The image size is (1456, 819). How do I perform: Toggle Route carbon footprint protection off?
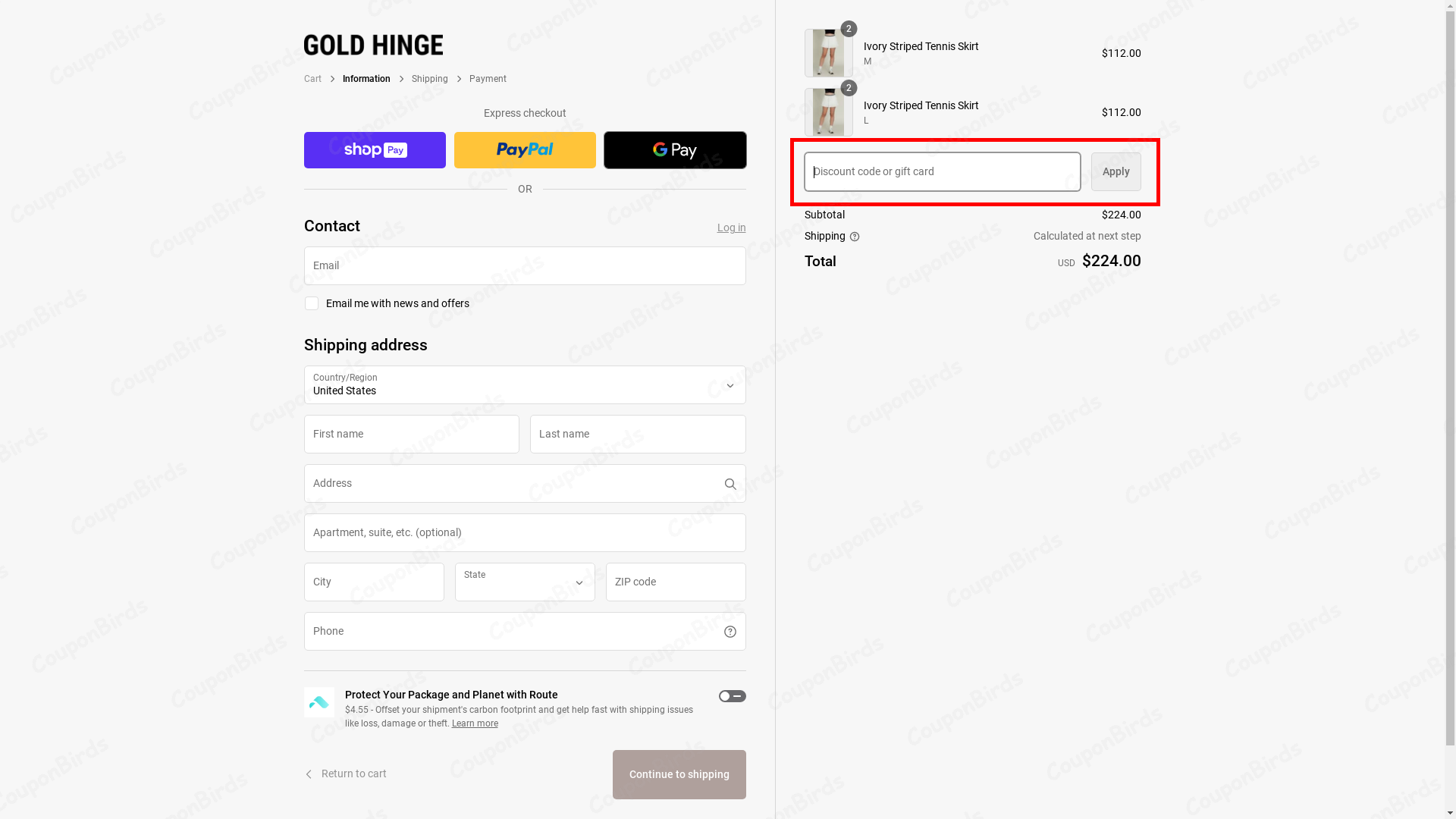pos(732,696)
